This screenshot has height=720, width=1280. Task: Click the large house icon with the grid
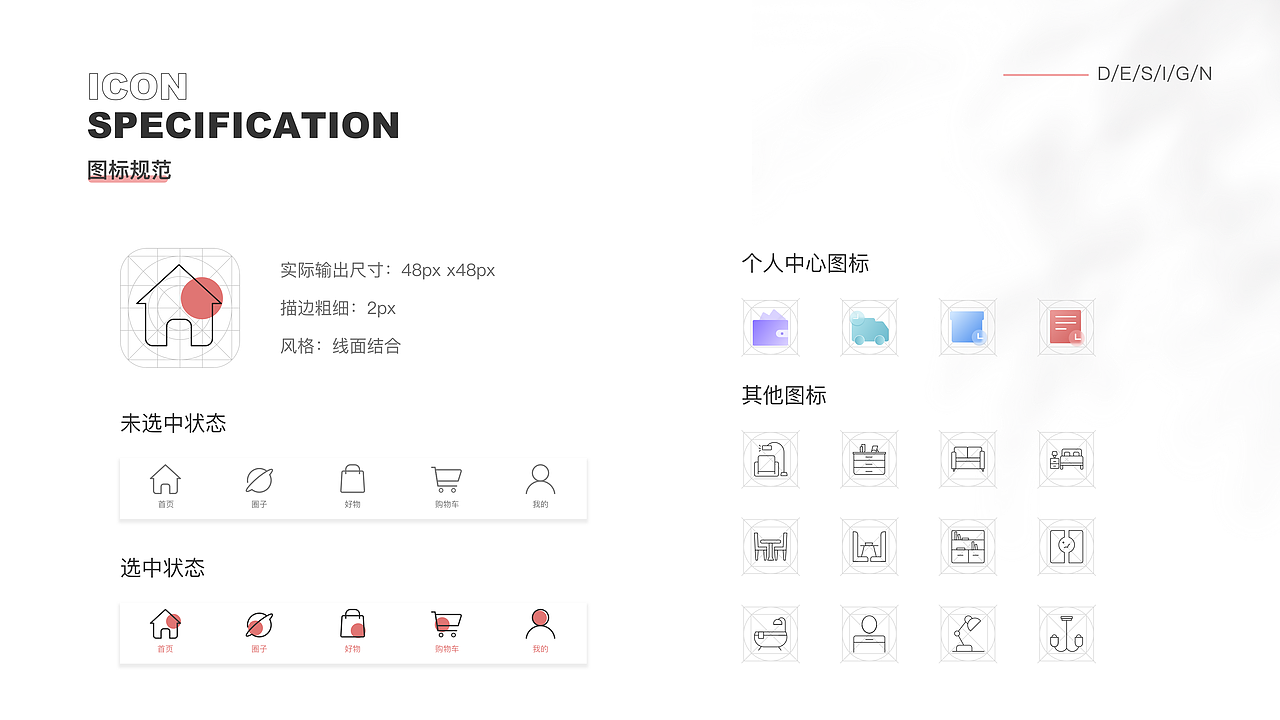click(180, 308)
